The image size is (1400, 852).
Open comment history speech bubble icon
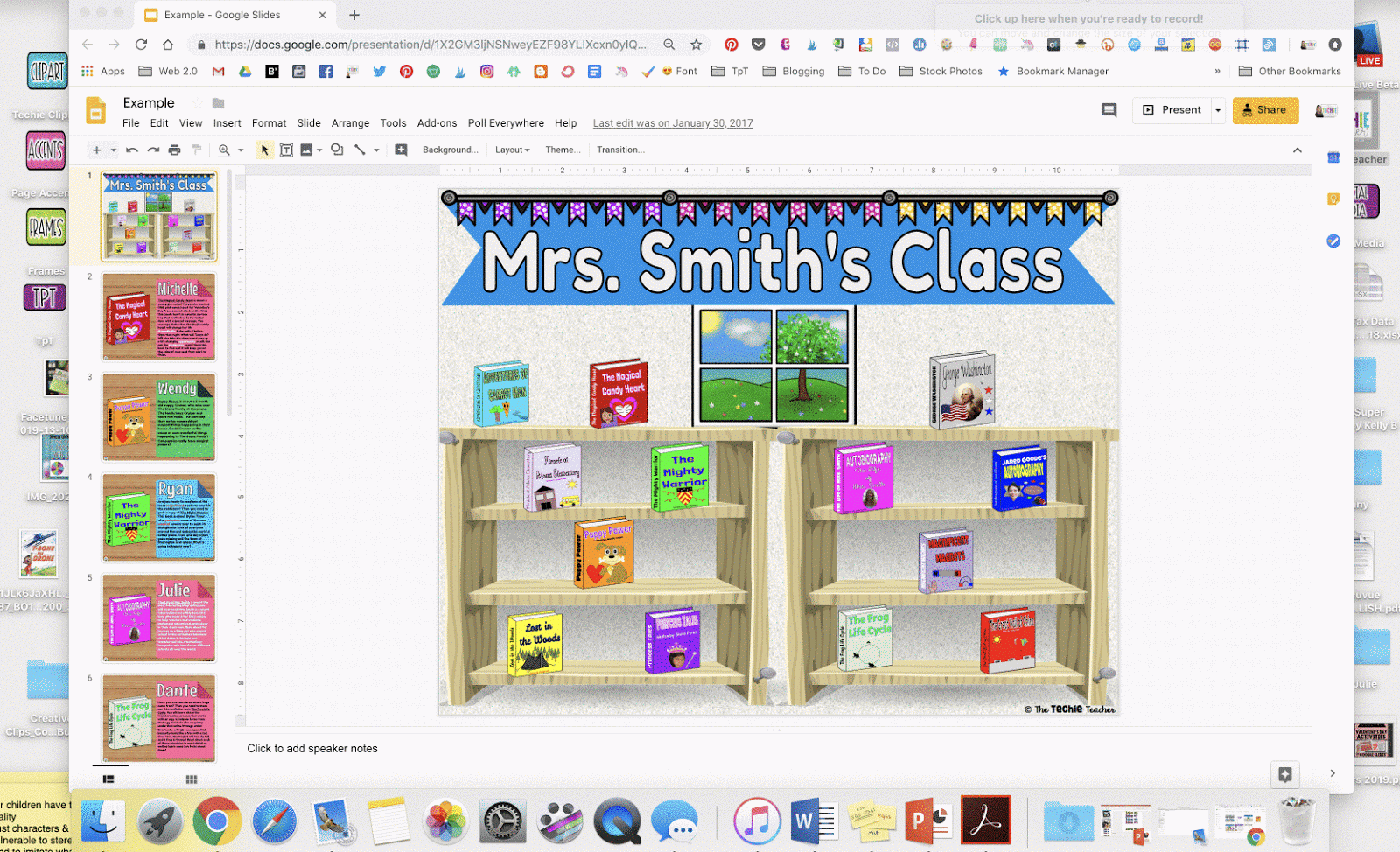point(1109,110)
